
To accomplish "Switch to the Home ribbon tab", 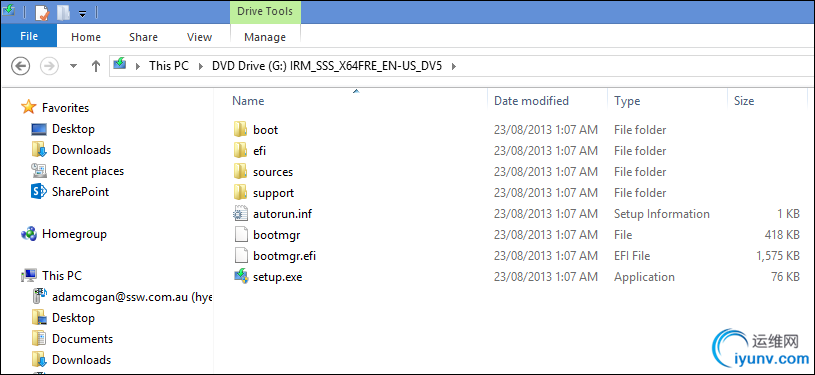I will [x=86, y=37].
